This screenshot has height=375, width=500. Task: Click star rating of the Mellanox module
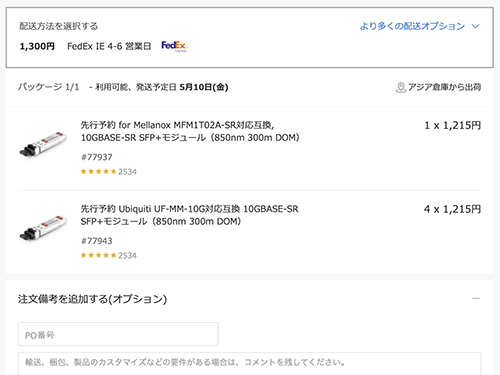click(98, 172)
